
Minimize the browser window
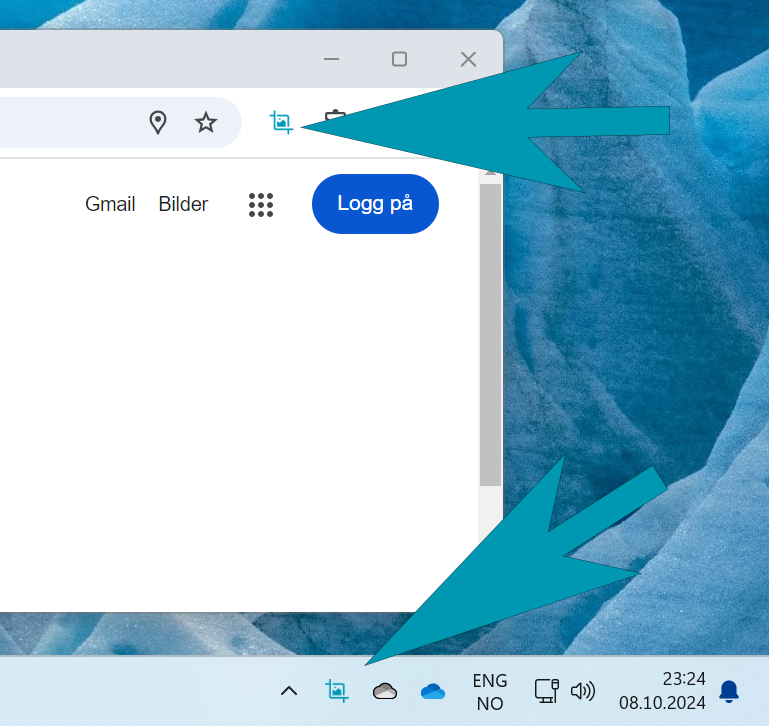332,59
